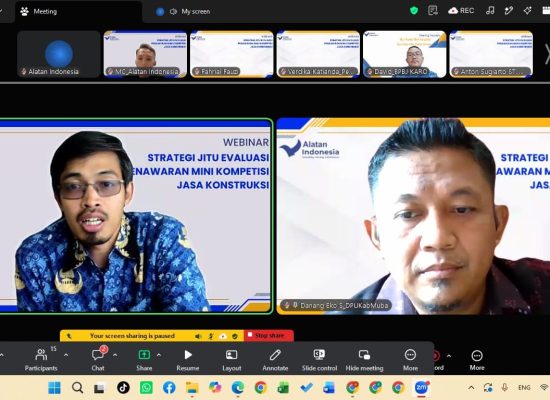Viewport: 550px width, 400px height.
Task: Resume the paused screen share
Action: point(188,359)
